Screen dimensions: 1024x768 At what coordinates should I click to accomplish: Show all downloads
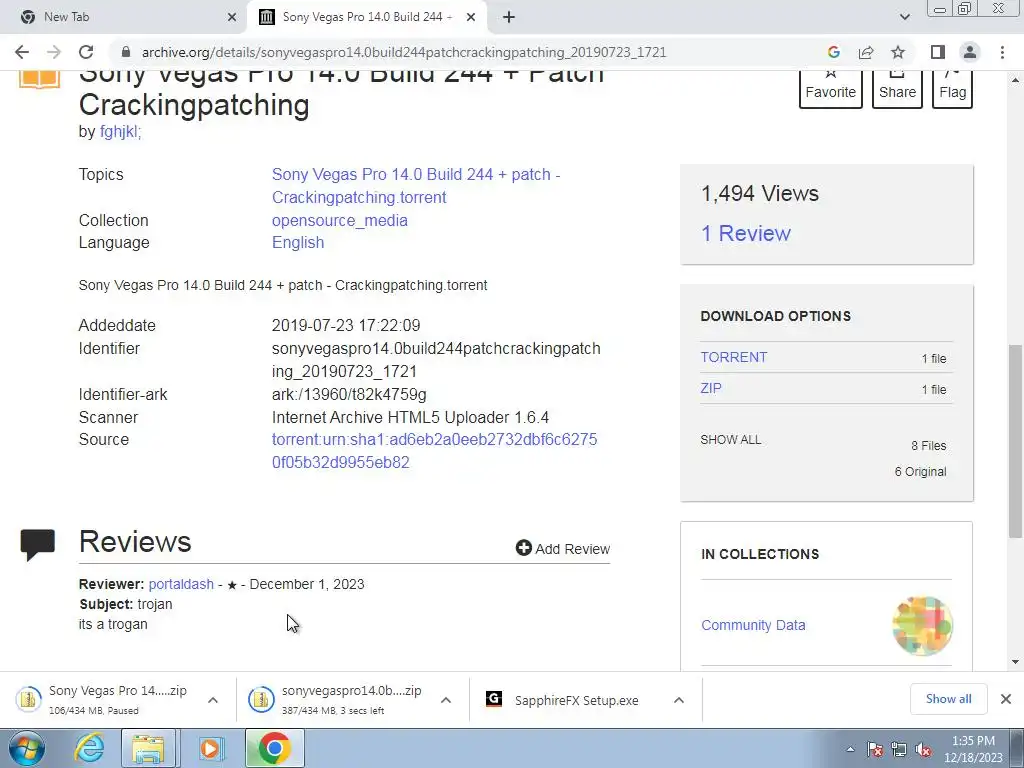coord(948,699)
